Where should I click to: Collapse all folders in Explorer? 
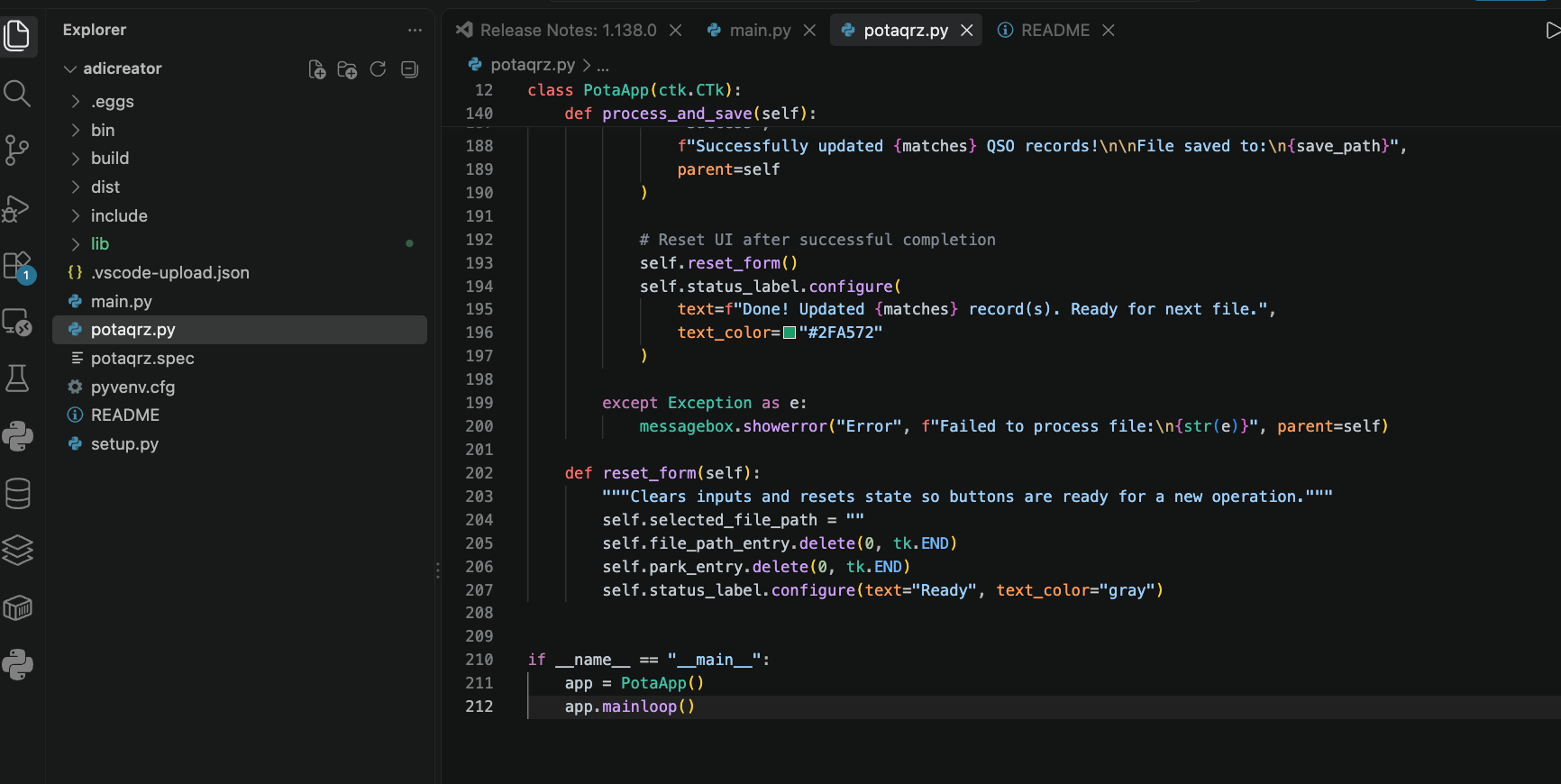click(409, 69)
